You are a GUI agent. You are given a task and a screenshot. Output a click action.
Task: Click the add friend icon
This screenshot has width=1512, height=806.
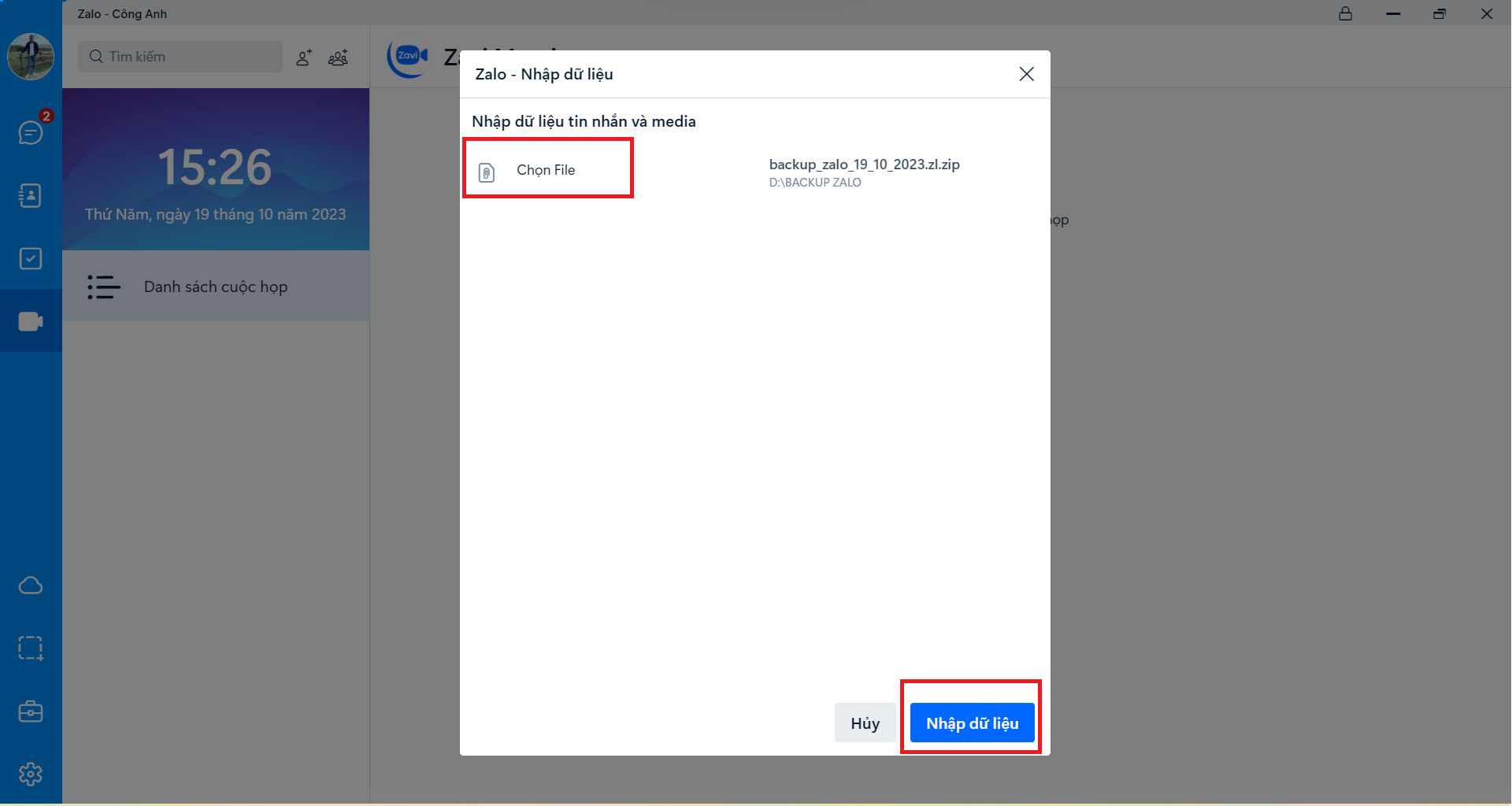[x=304, y=57]
